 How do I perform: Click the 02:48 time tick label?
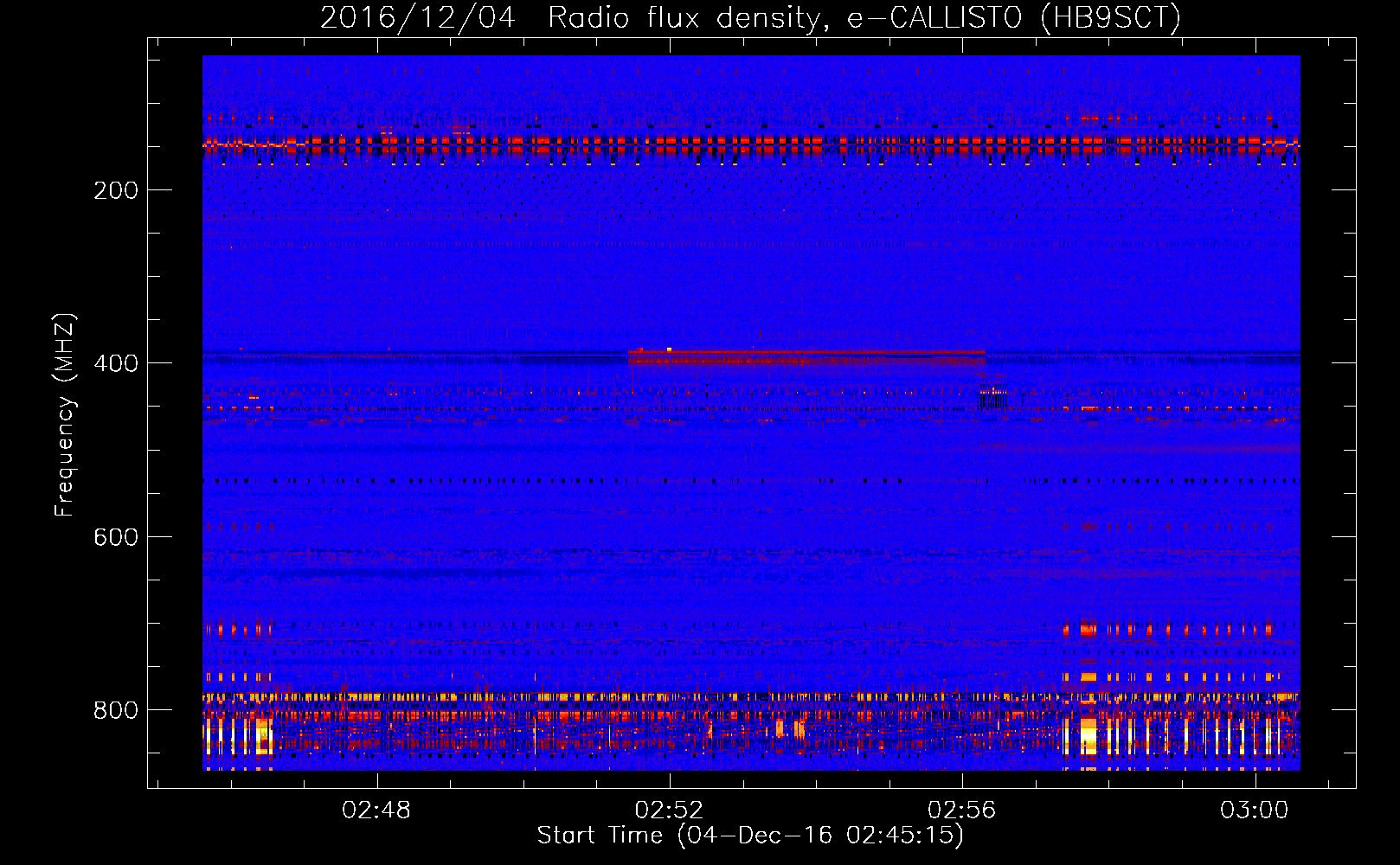[x=376, y=811]
